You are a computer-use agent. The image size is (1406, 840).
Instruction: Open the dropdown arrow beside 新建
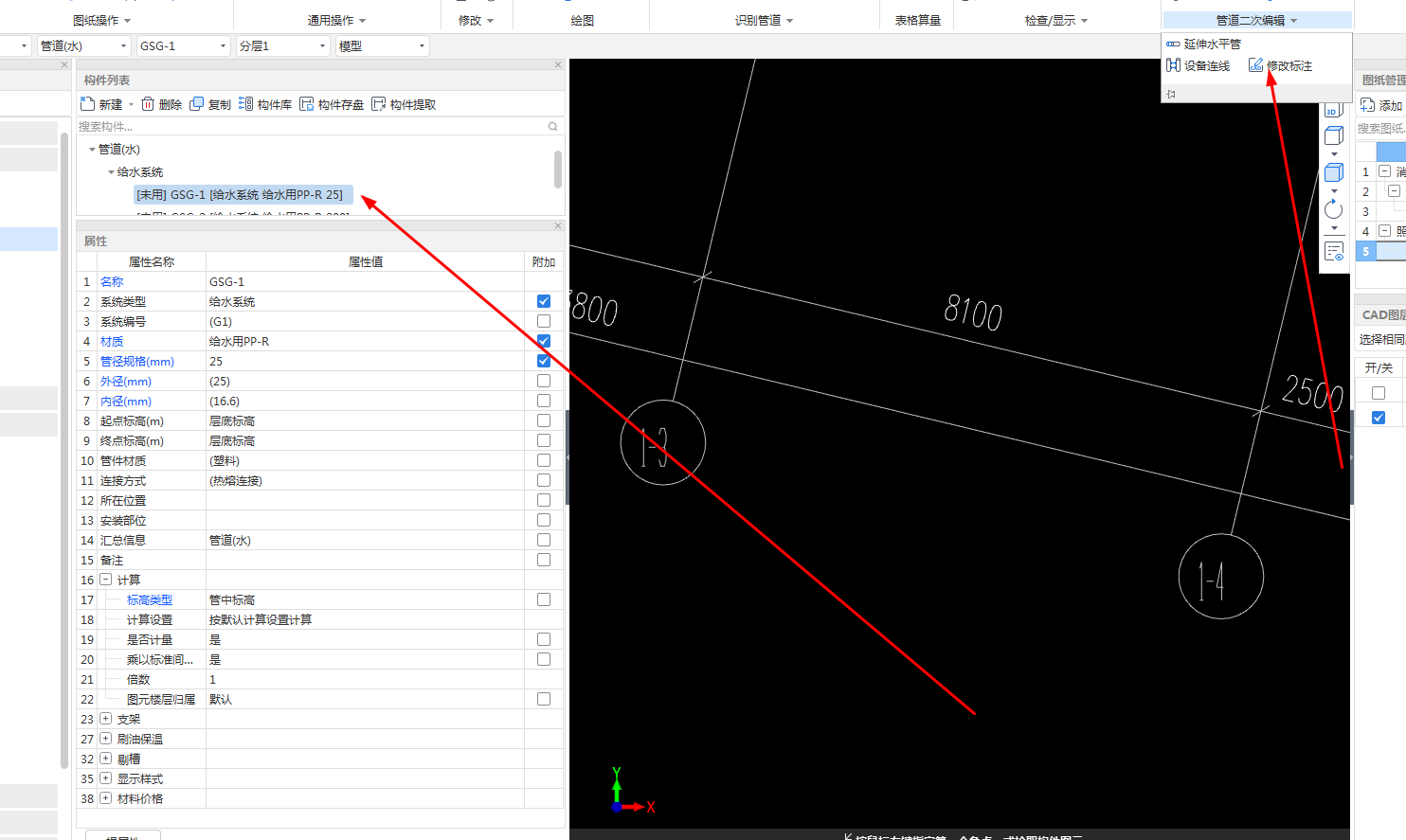tap(131, 105)
